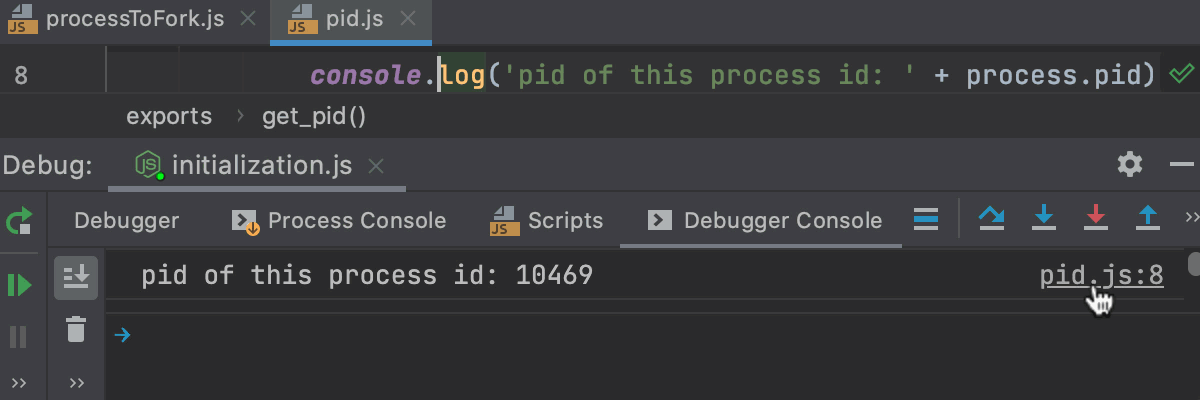Click the Rerun debug session icon

pos(19,221)
